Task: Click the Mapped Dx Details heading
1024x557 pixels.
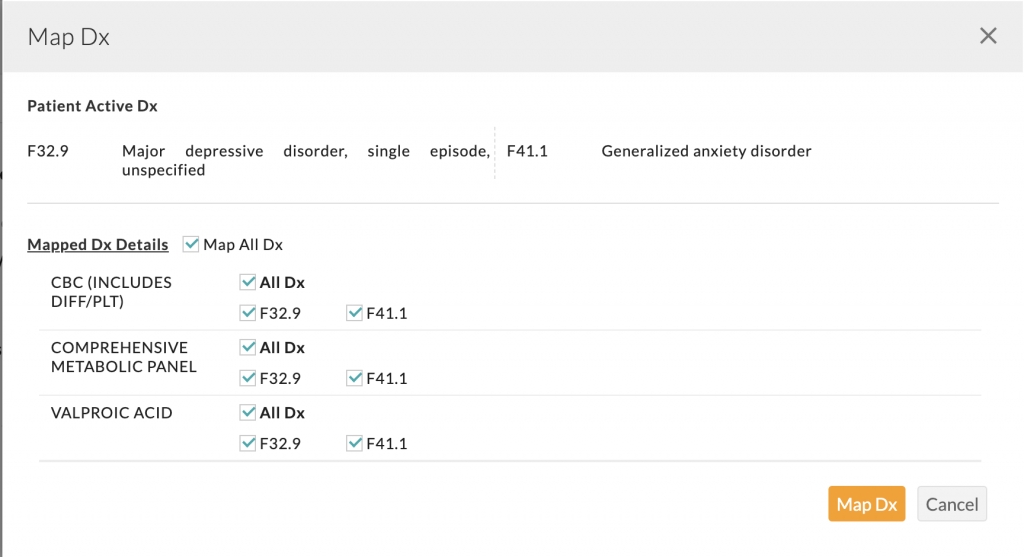Action: click(98, 245)
